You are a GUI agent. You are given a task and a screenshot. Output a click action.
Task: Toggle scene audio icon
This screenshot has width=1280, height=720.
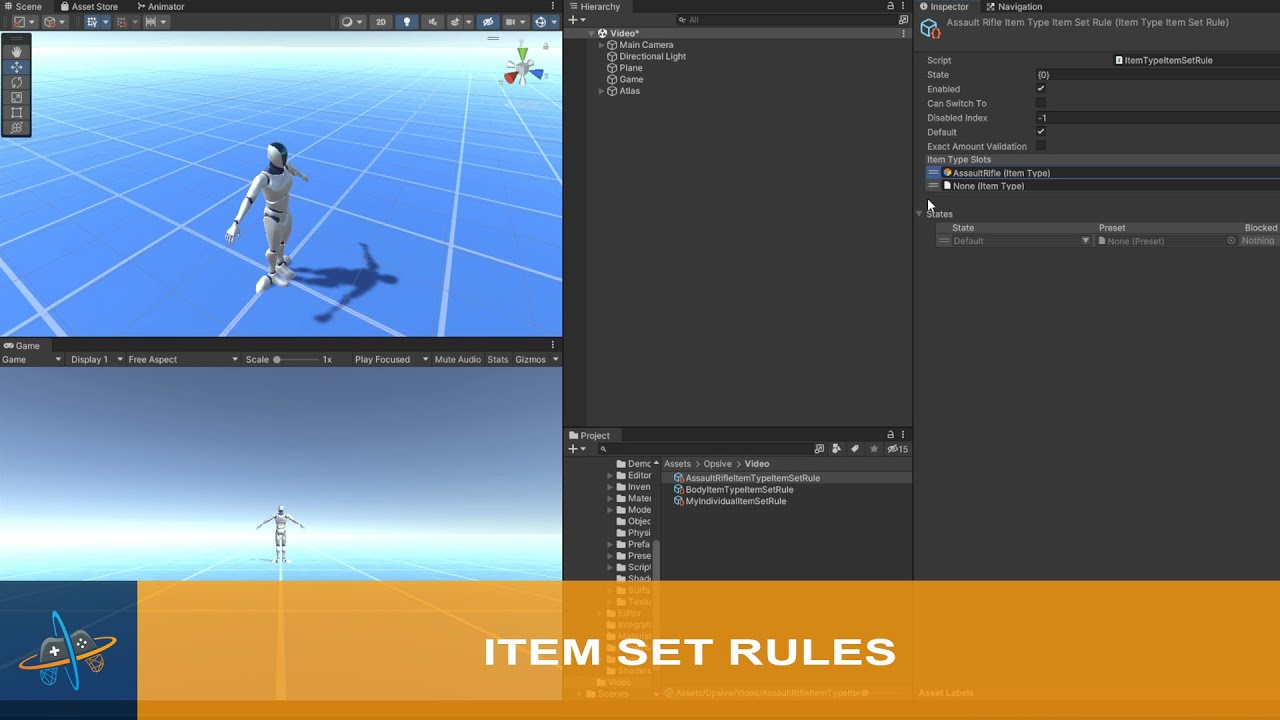pos(432,22)
